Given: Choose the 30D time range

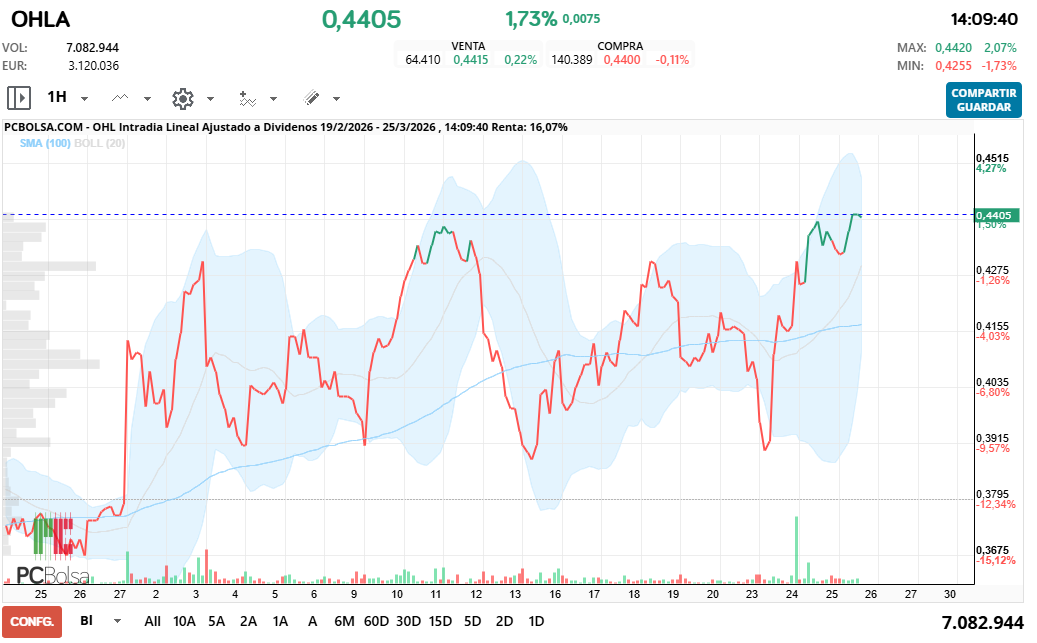Looking at the screenshot, I should pos(408,621).
